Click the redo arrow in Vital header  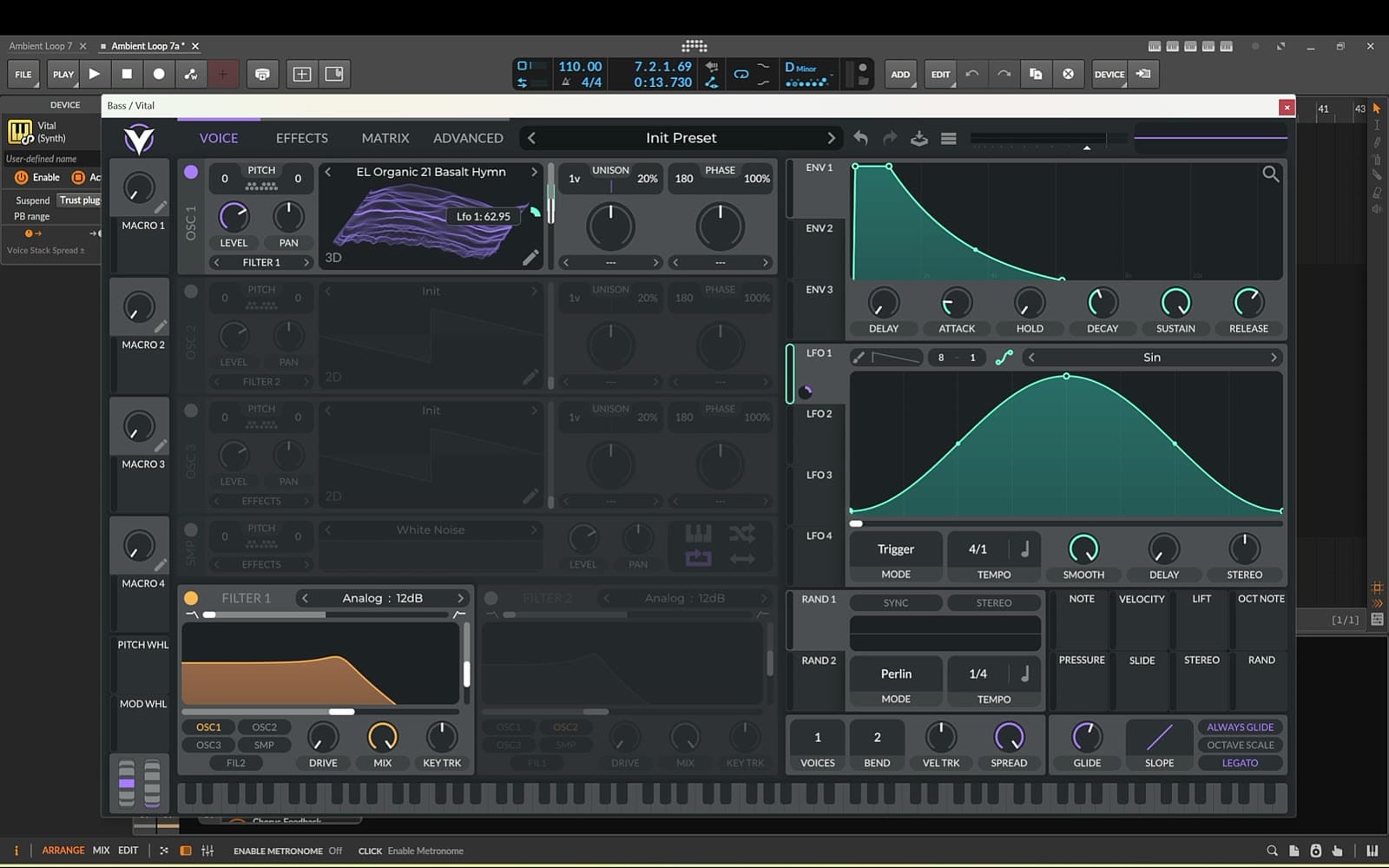[890, 138]
